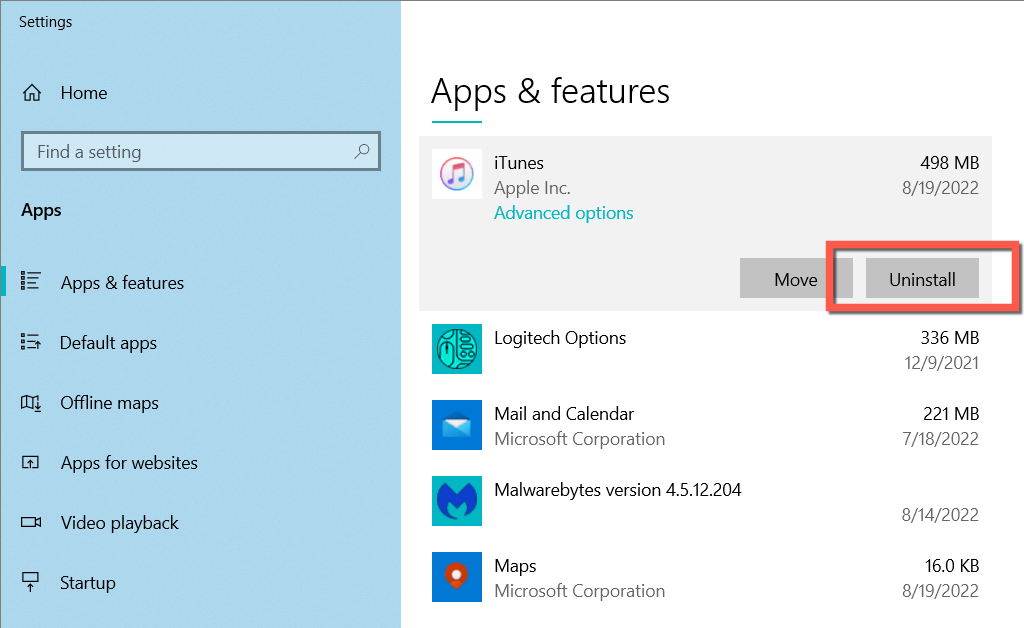
Task: Click the Malwarebytes app icon
Action: tap(456, 501)
